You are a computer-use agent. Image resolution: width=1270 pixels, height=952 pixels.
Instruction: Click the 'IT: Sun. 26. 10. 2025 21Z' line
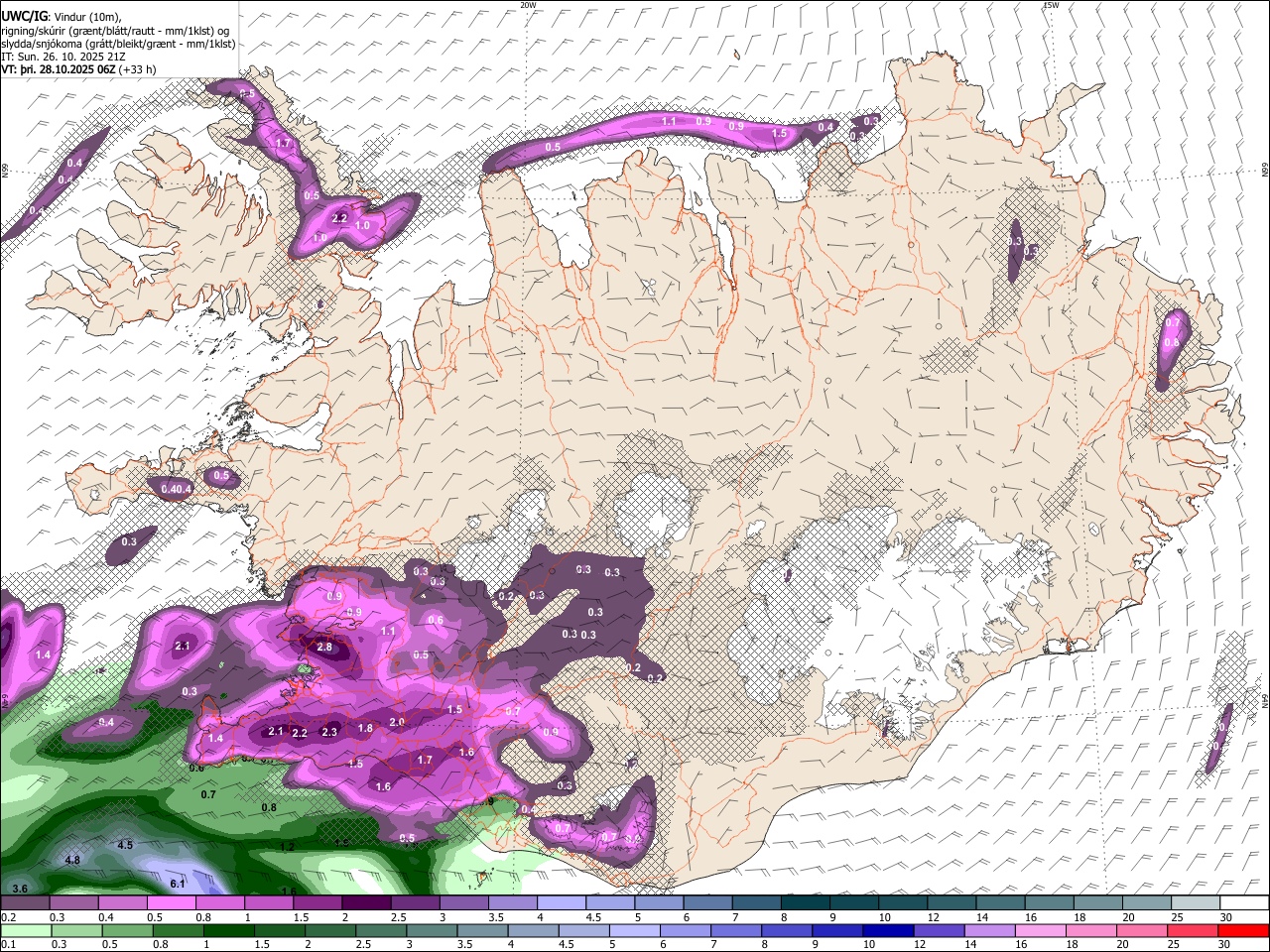[x=63, y=57]
